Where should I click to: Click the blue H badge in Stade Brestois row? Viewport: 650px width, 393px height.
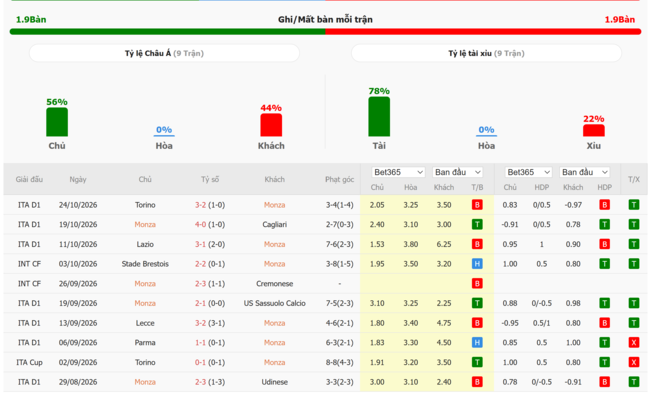[x=477, y=264]
